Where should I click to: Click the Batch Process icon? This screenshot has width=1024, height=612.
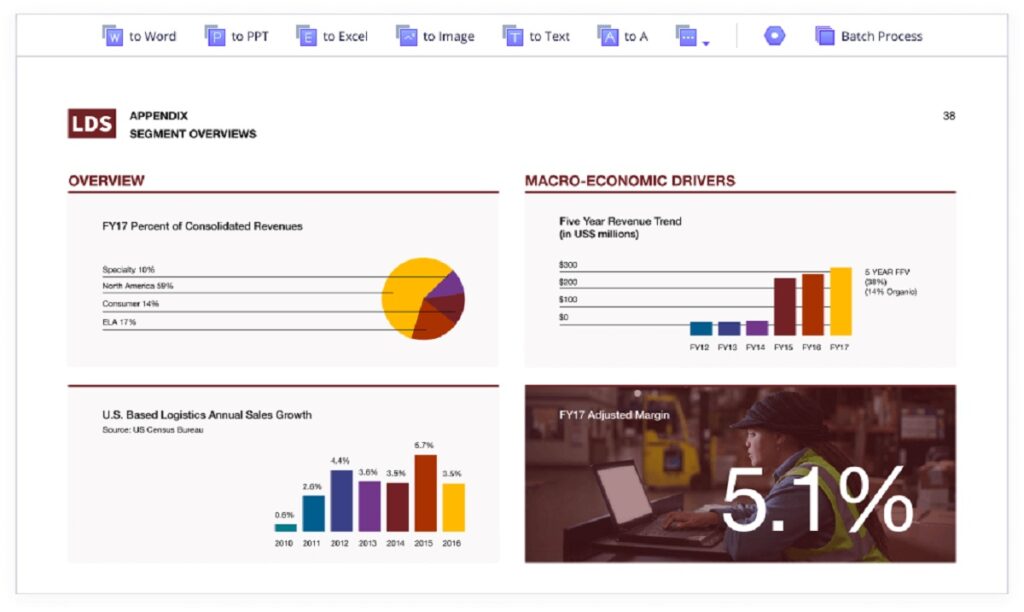pos(825,36)
